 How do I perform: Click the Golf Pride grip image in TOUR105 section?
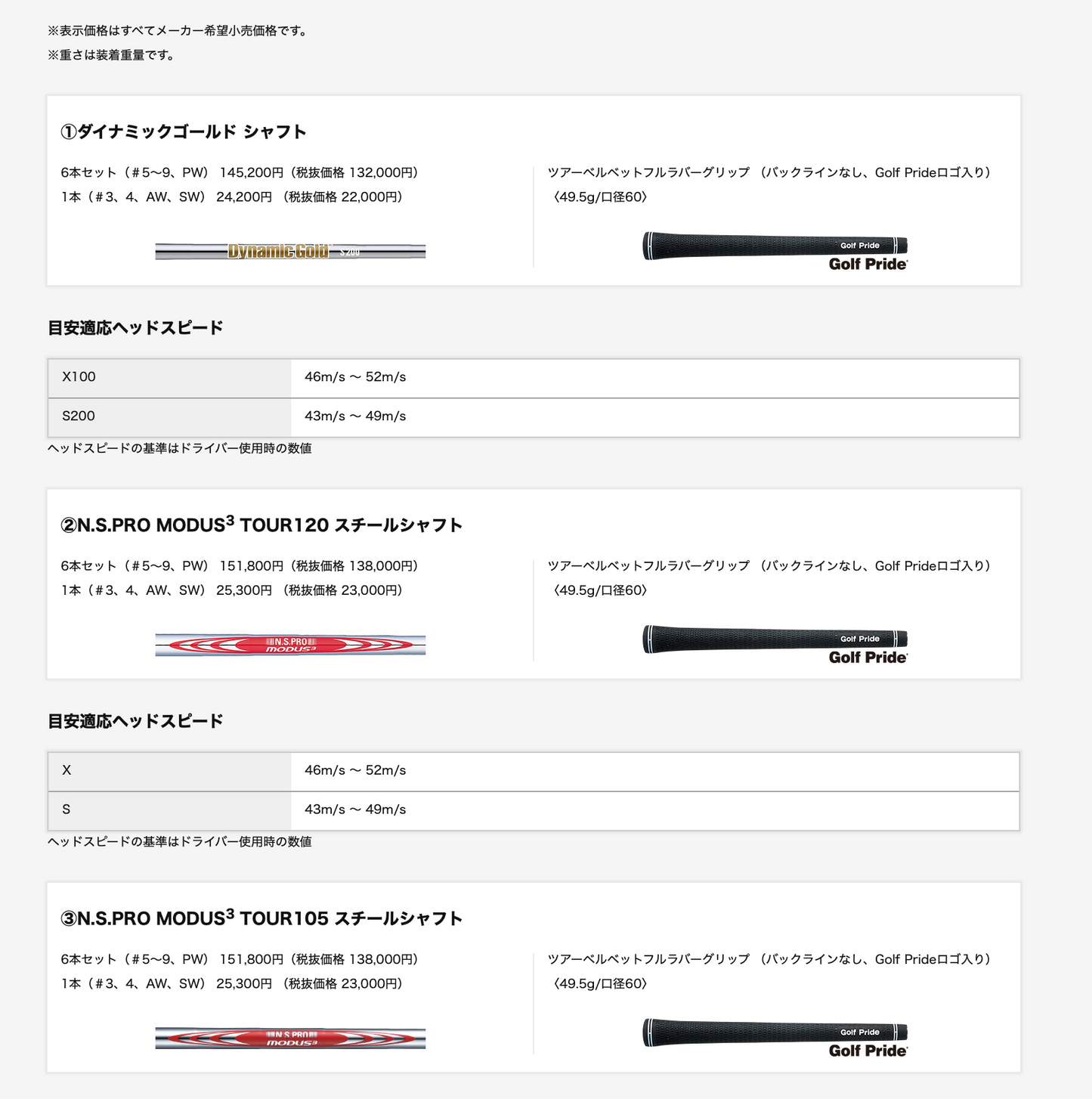775,1038
